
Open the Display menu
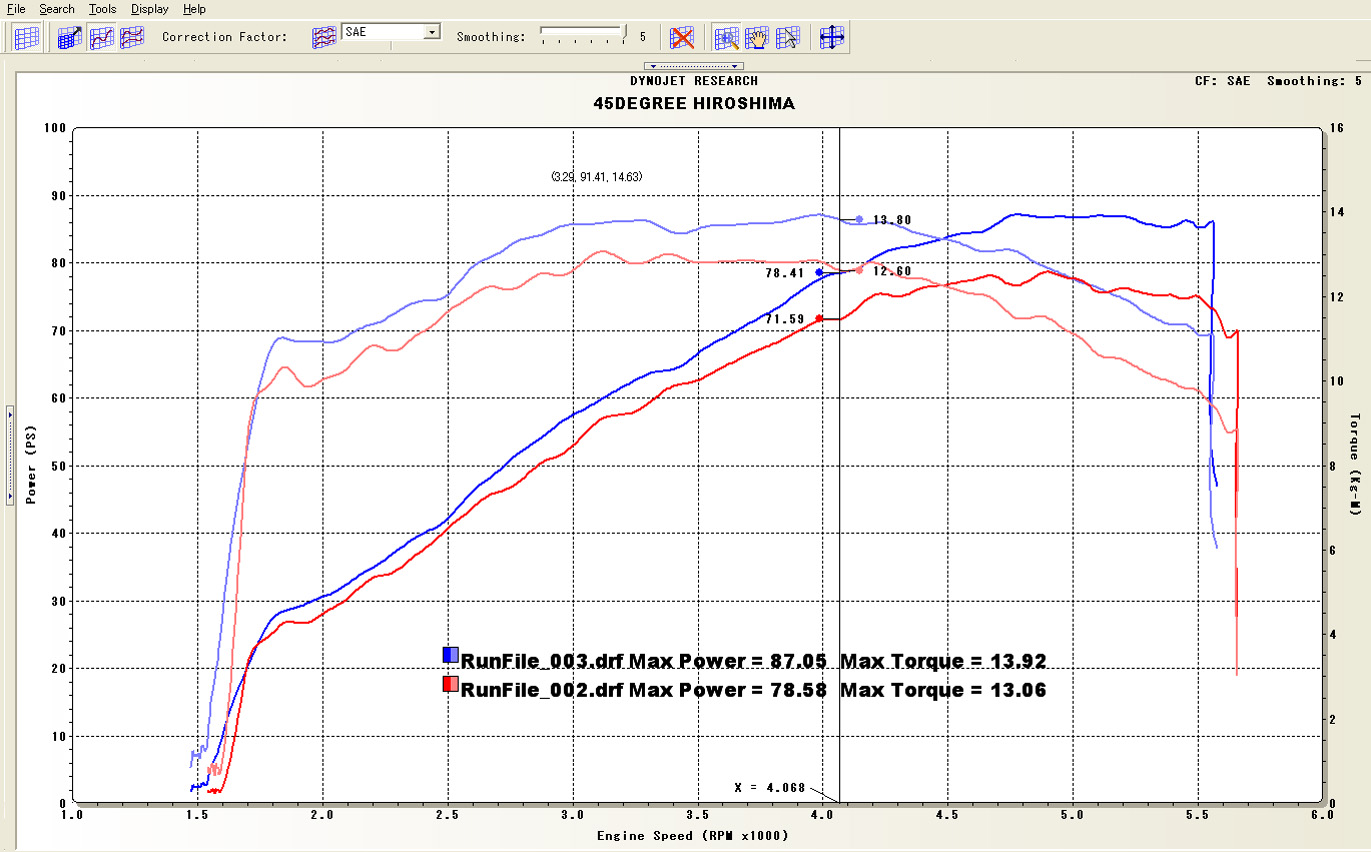(150, 9)
